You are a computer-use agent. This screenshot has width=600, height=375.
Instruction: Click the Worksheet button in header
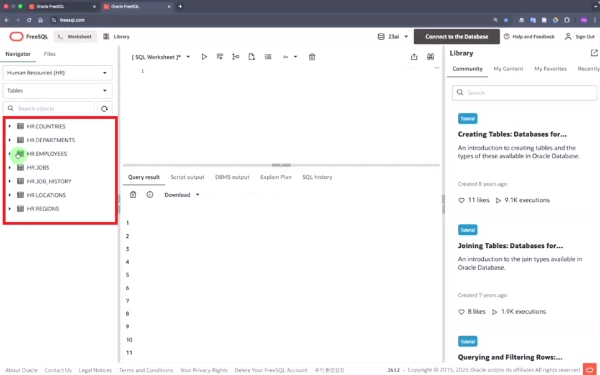[x=75, y=37]
